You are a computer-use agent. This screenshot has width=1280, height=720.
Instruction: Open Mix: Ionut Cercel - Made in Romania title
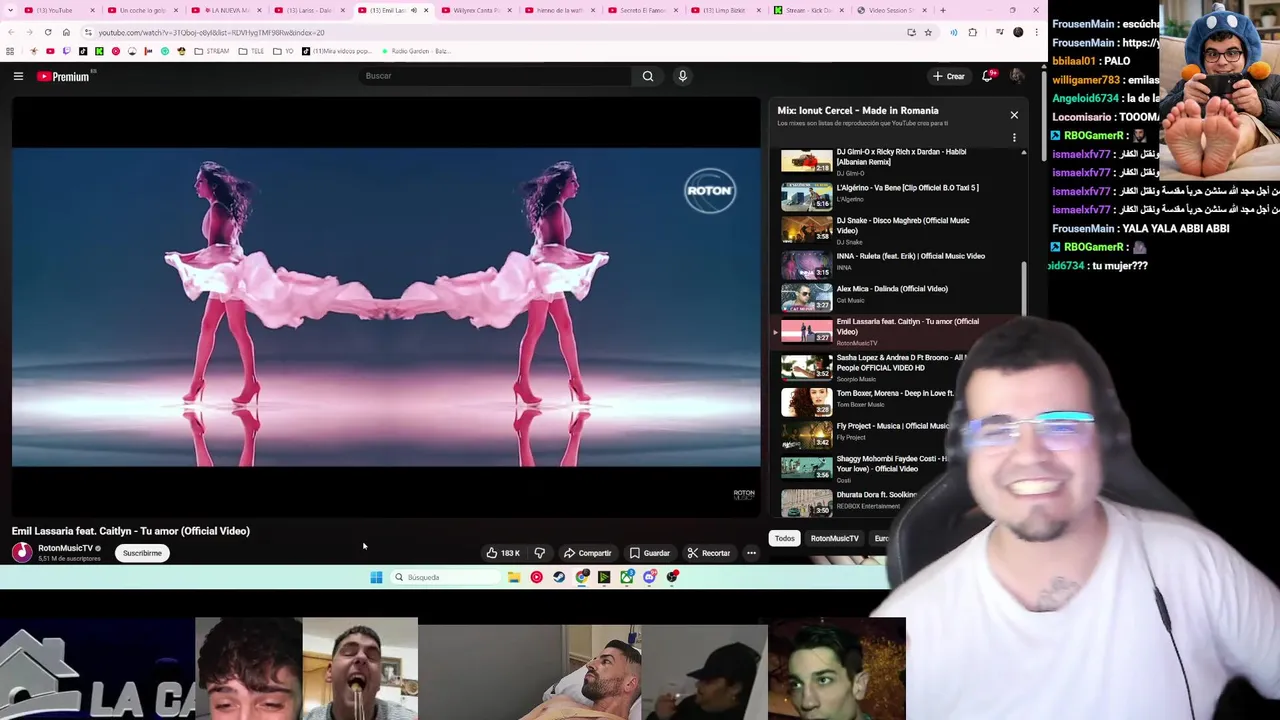coord(858,111)
